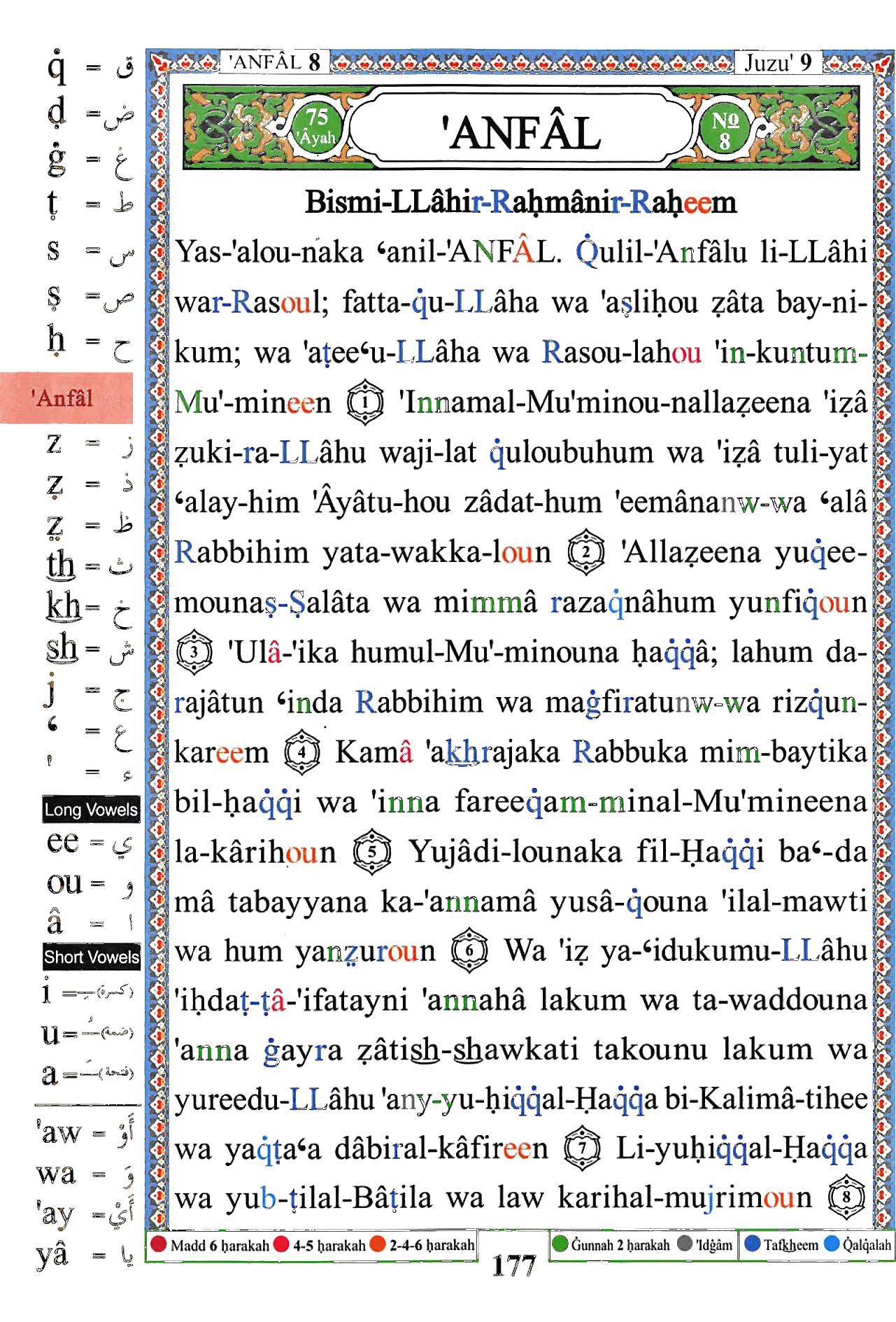
Task: Click the verse 8 end marker
Action: (x=847, y=1197)
